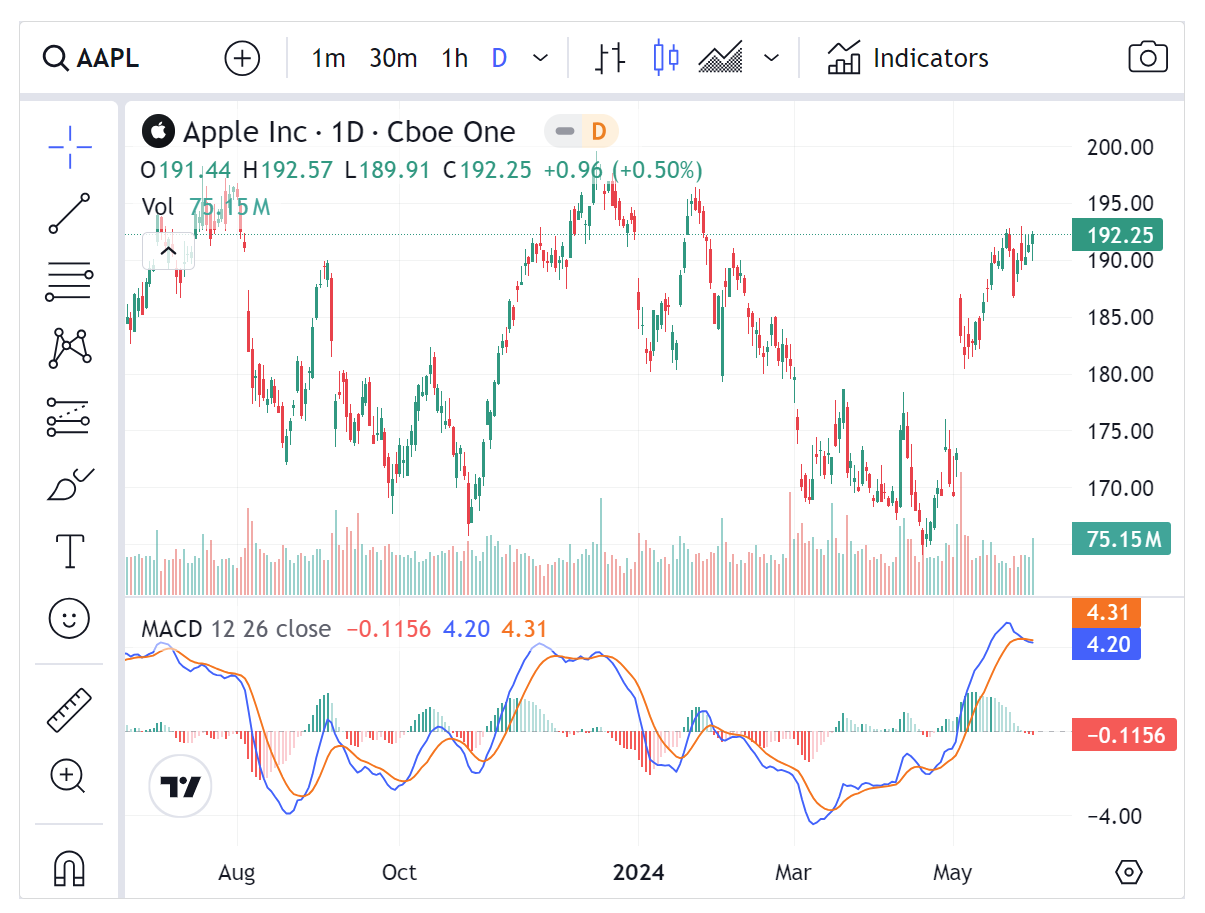The image size is (1205, 913).
Task: Toggle the candlestick chart style
Action: (666, 58)
